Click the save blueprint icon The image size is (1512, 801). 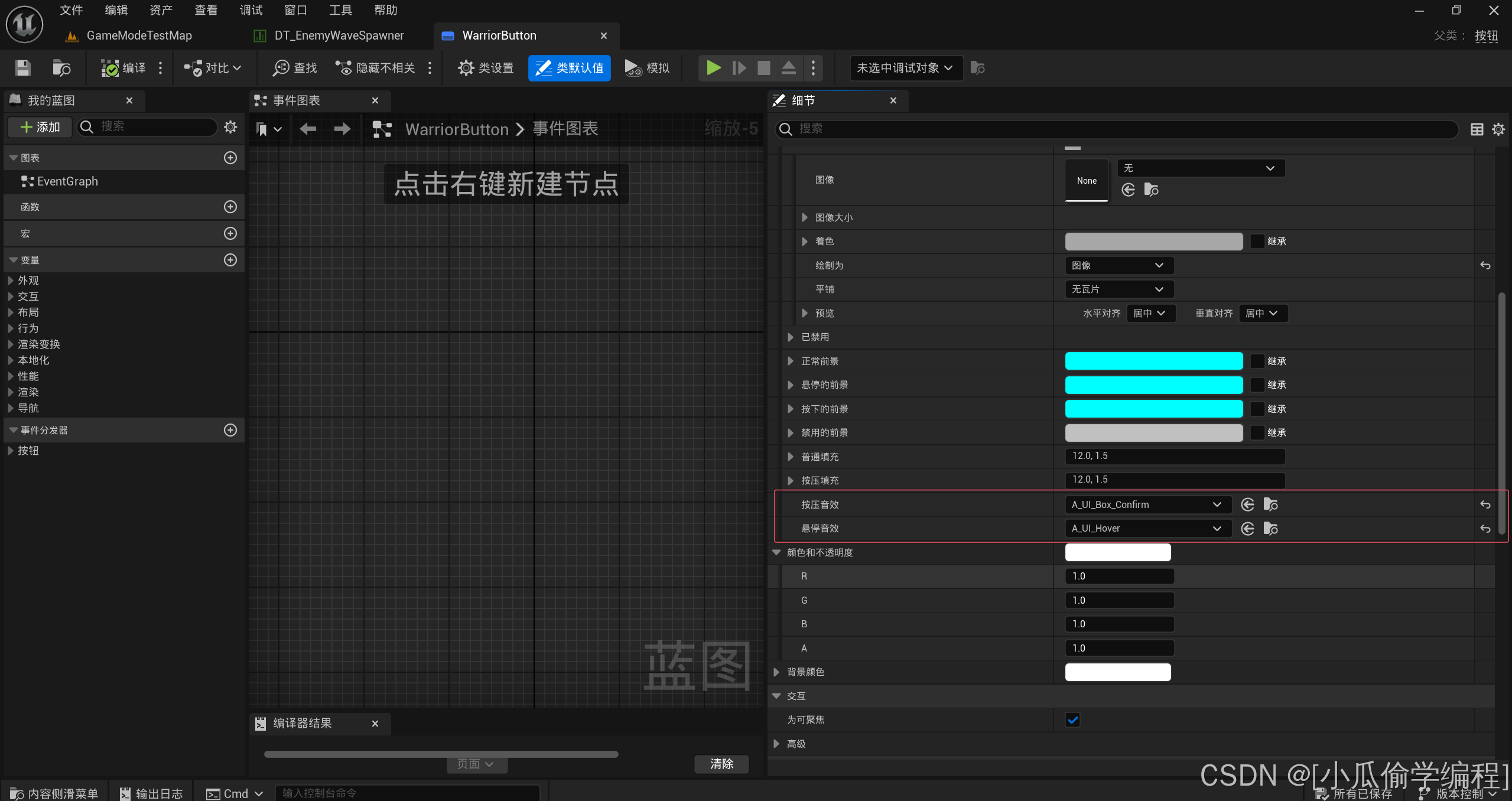click(23, 67)
